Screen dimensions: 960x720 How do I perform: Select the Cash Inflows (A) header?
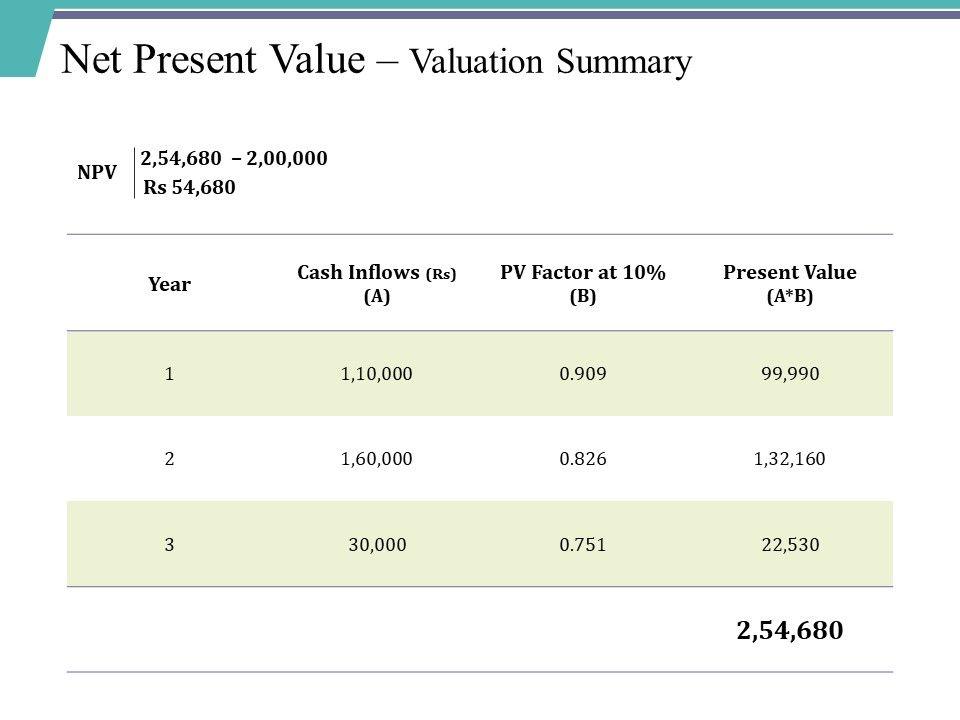pos(377,284)
